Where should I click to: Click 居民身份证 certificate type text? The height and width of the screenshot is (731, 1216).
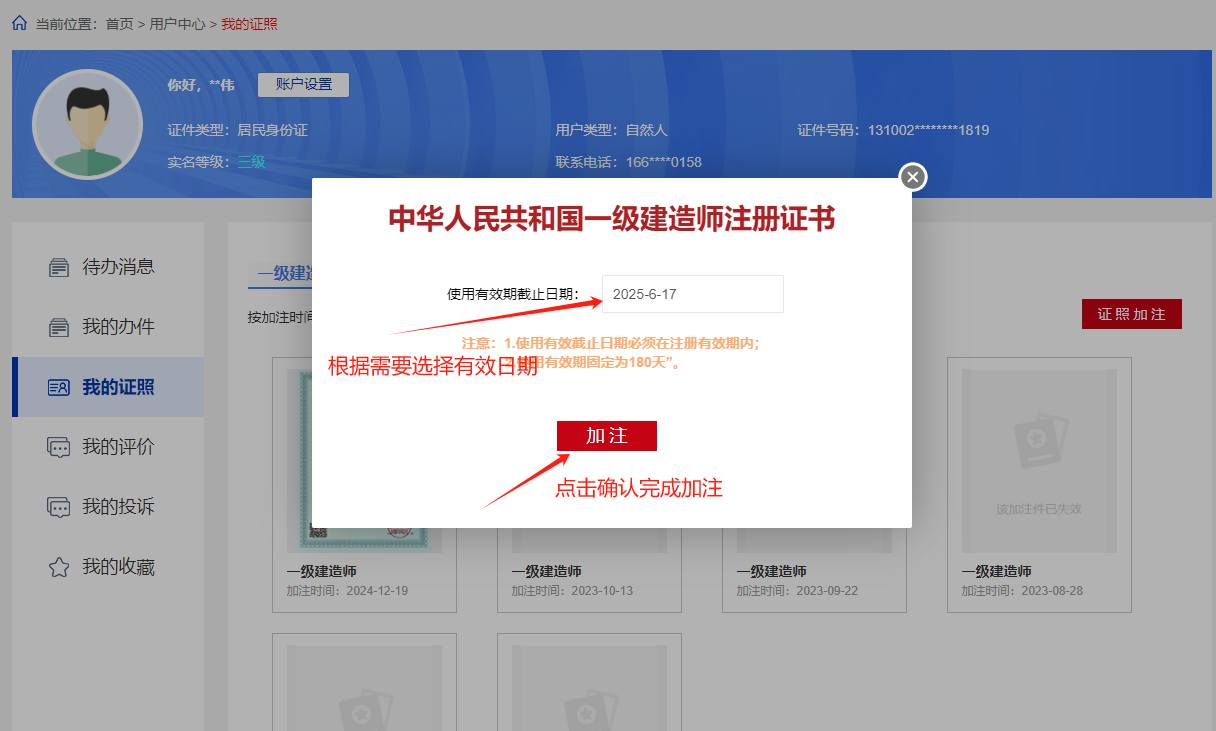272,130
